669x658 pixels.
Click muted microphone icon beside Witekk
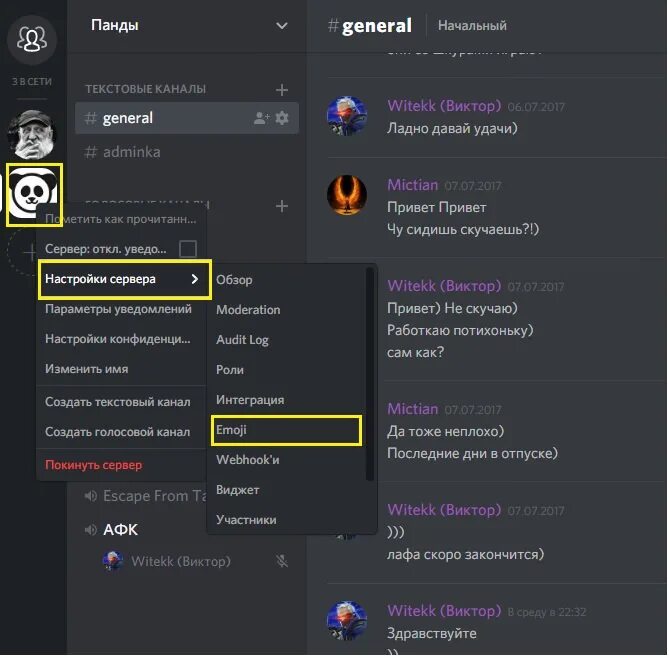pyautogui.click(x=282, y=561)
